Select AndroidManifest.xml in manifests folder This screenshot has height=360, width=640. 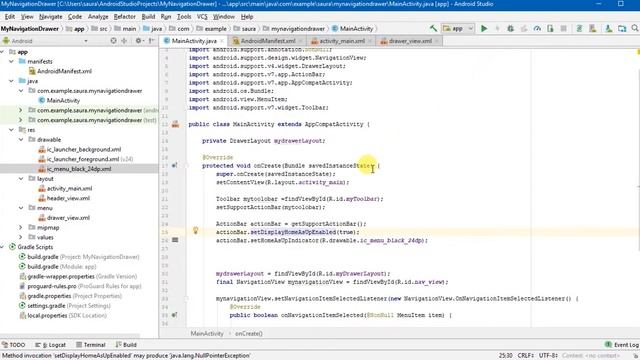[60, 71]
